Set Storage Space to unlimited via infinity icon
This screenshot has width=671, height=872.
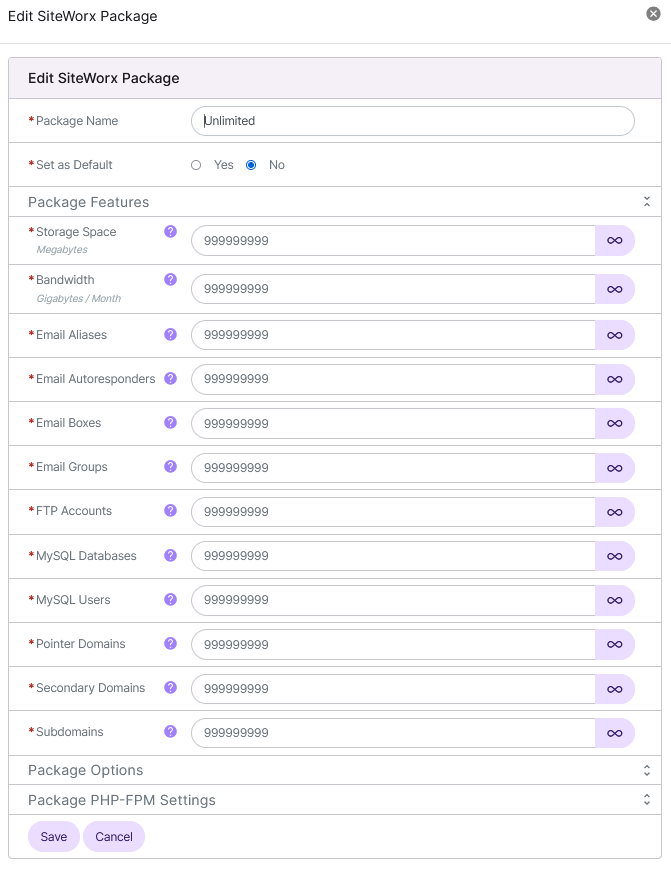(x=614, y=241)
